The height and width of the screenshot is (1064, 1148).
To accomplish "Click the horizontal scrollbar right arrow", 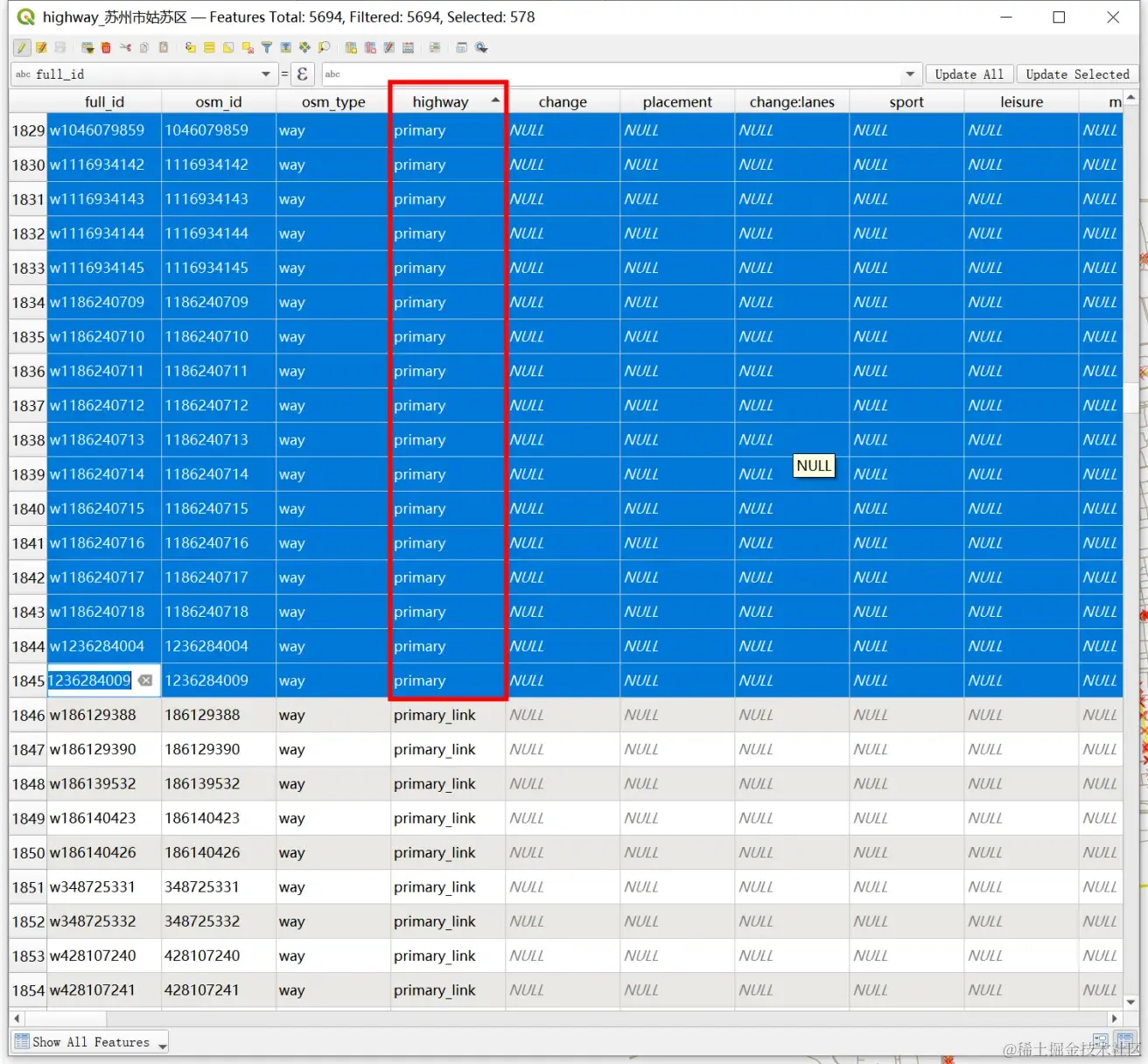I will [1114, 1018].
